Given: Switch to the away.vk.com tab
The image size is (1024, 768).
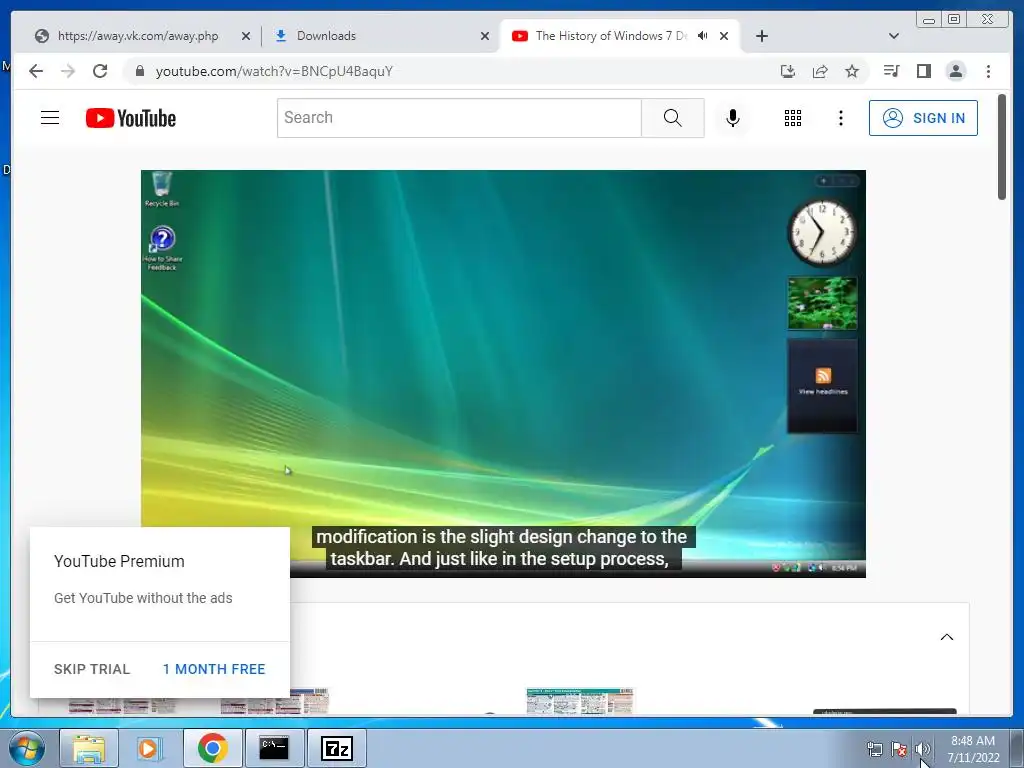Looking at the screenshot, I should coord(137,36).
